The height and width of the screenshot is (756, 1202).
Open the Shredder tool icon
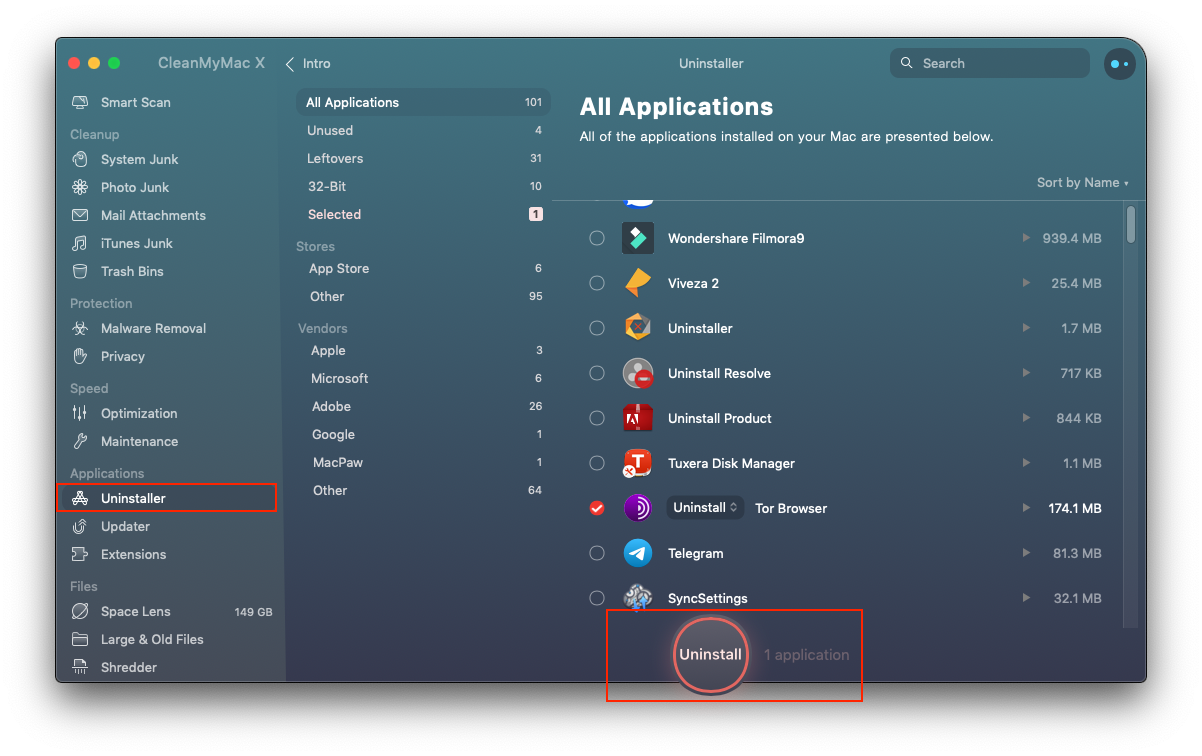(80, 668)
